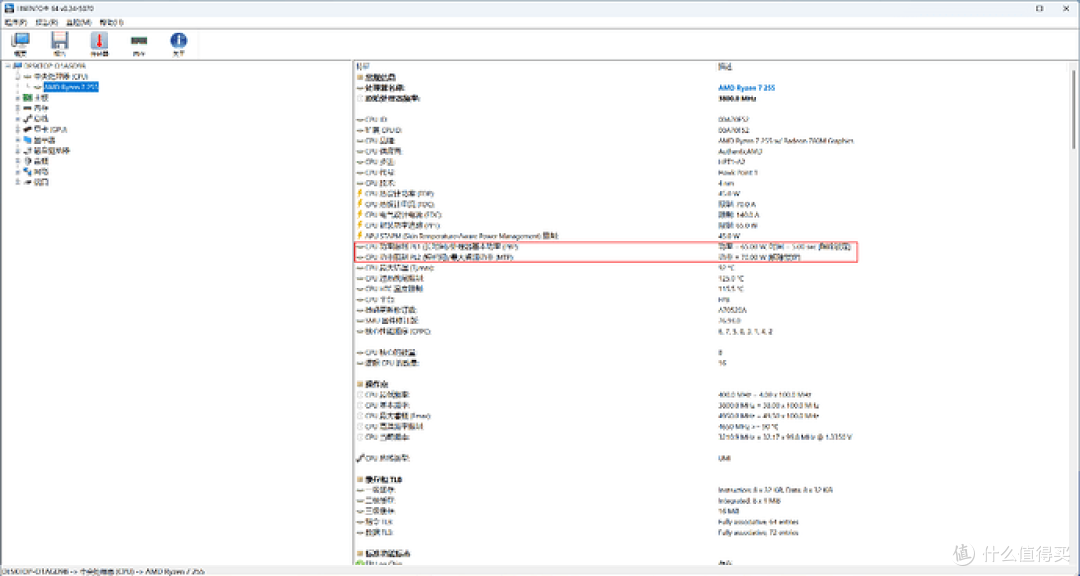Click the network icon in the device tree
This screenshot has width=1080, height=576.
click(x=28, y=172)
